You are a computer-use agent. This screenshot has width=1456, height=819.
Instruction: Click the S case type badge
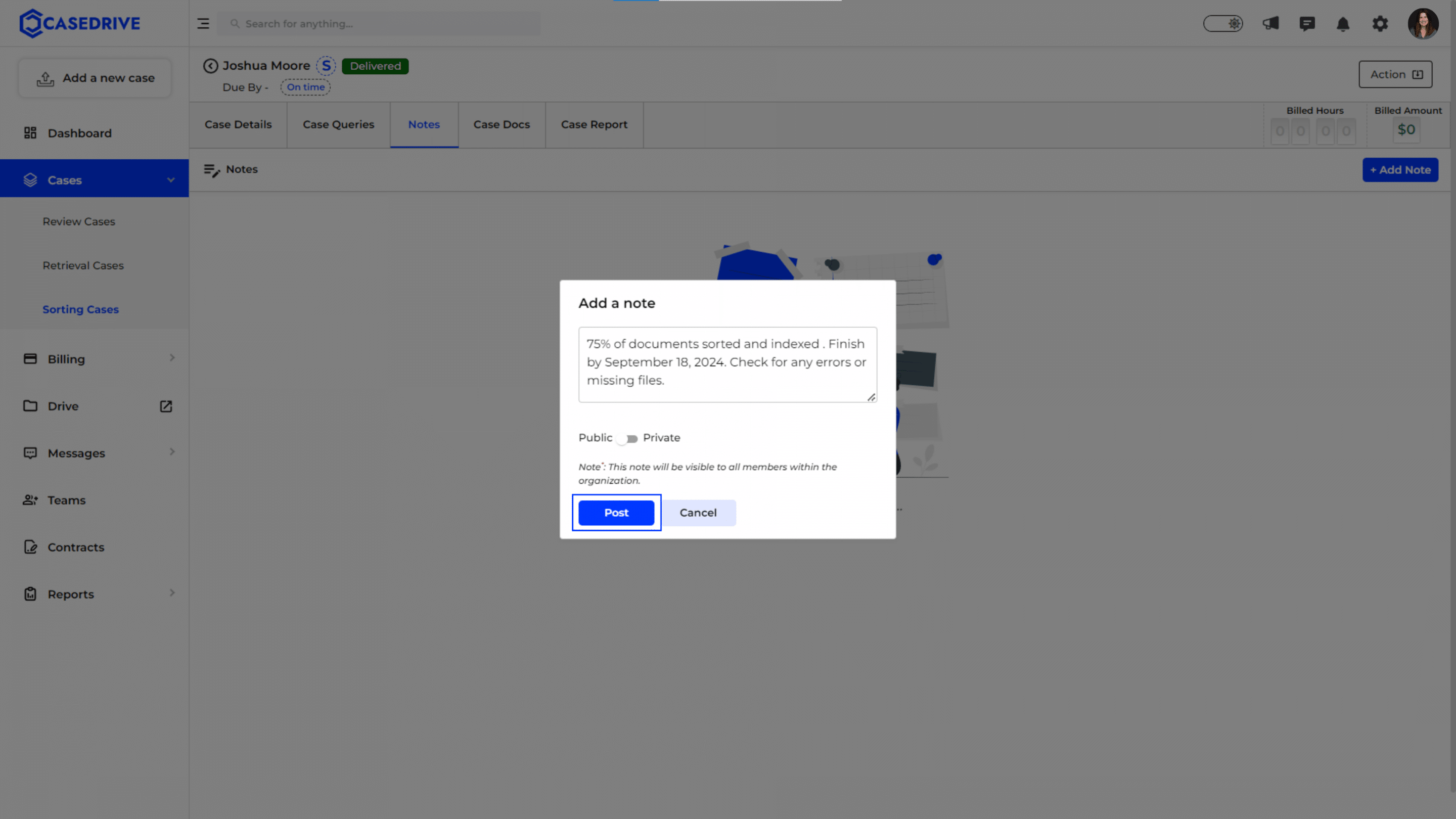pos(326,66)
